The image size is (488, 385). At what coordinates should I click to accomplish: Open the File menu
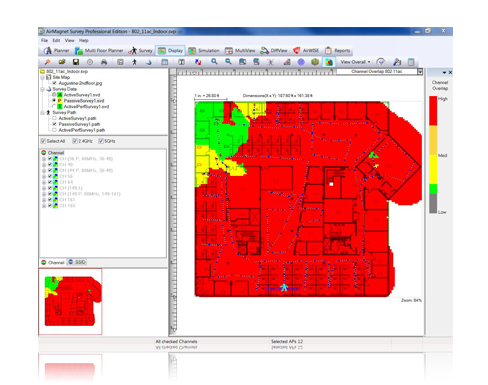(x=44, y=40)
